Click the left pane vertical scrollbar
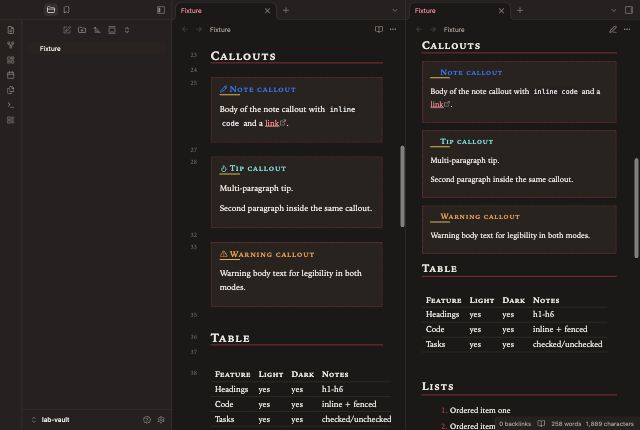Screen dimensions: 640x430 tap(402, 186)
